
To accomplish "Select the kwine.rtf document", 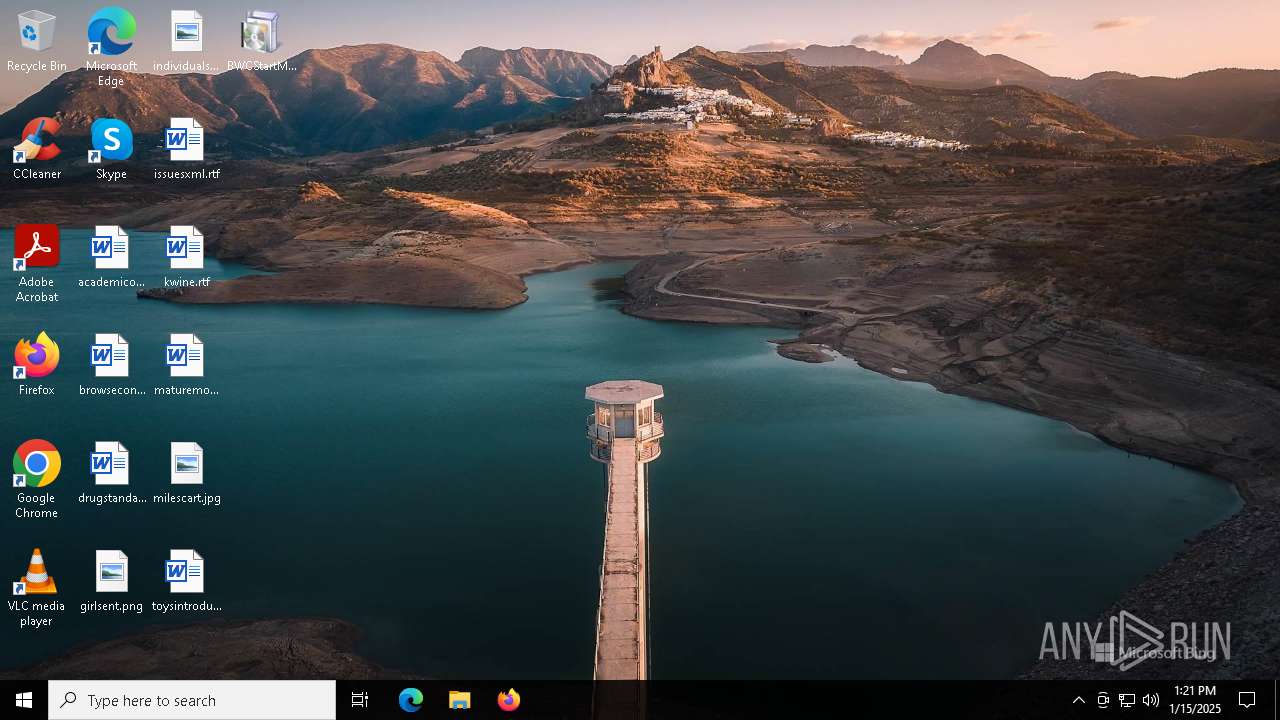I will point(186,257).
